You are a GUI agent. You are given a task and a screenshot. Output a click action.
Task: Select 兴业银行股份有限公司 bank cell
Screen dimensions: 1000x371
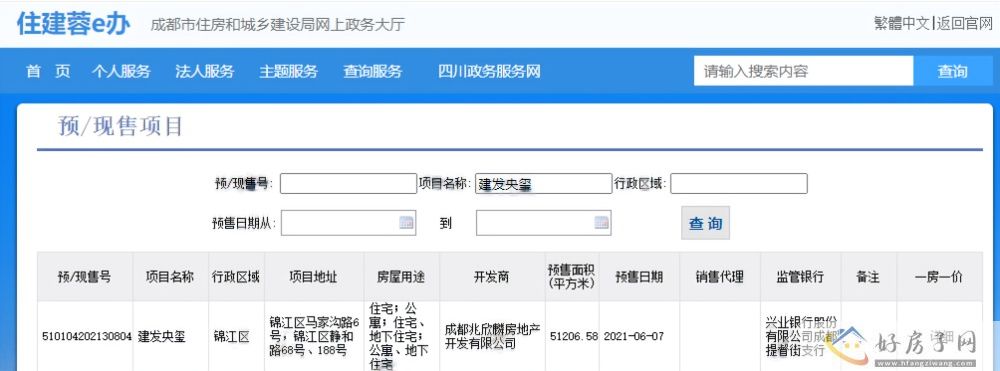(x=800, y=336)
